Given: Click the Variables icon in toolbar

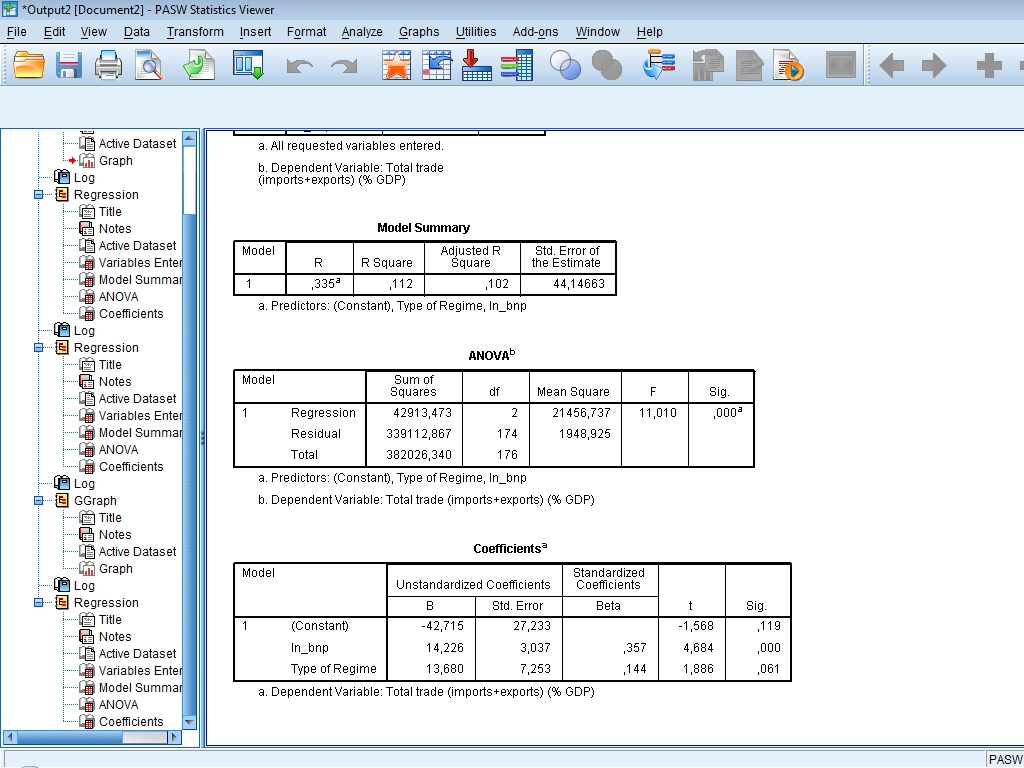Looking at the screenshot, I should tap(516, 66).
